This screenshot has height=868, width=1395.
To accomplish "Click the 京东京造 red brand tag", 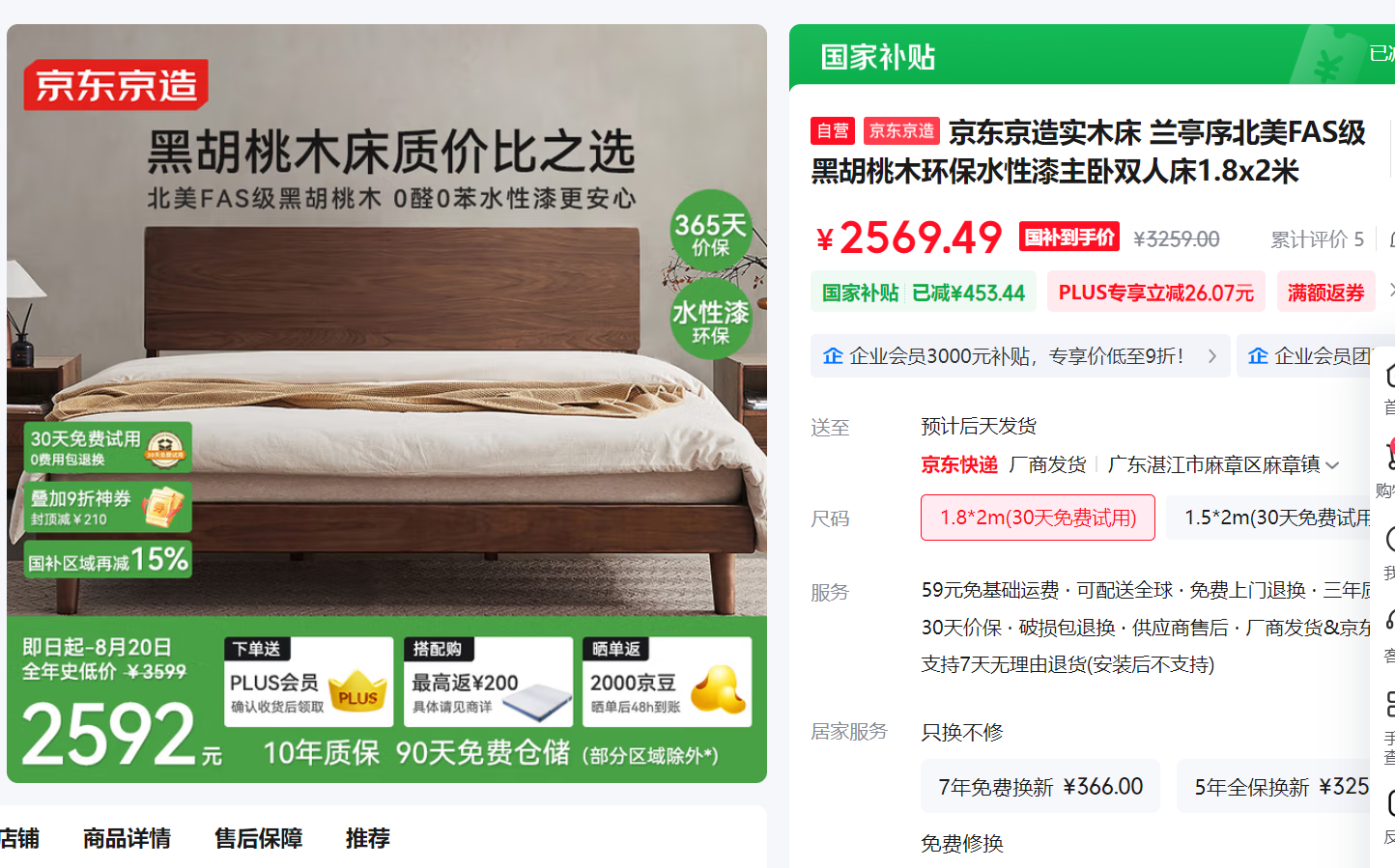I will [x=901, y=130].
